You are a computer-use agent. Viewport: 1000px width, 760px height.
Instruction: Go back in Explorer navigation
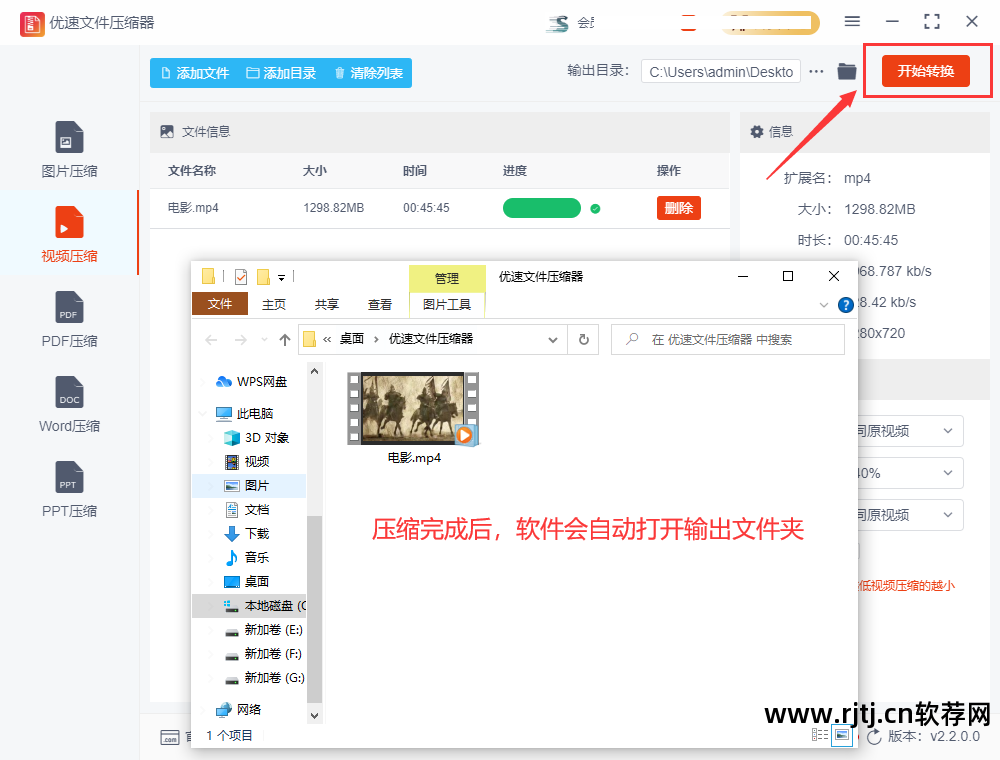(x=211, y=340)
